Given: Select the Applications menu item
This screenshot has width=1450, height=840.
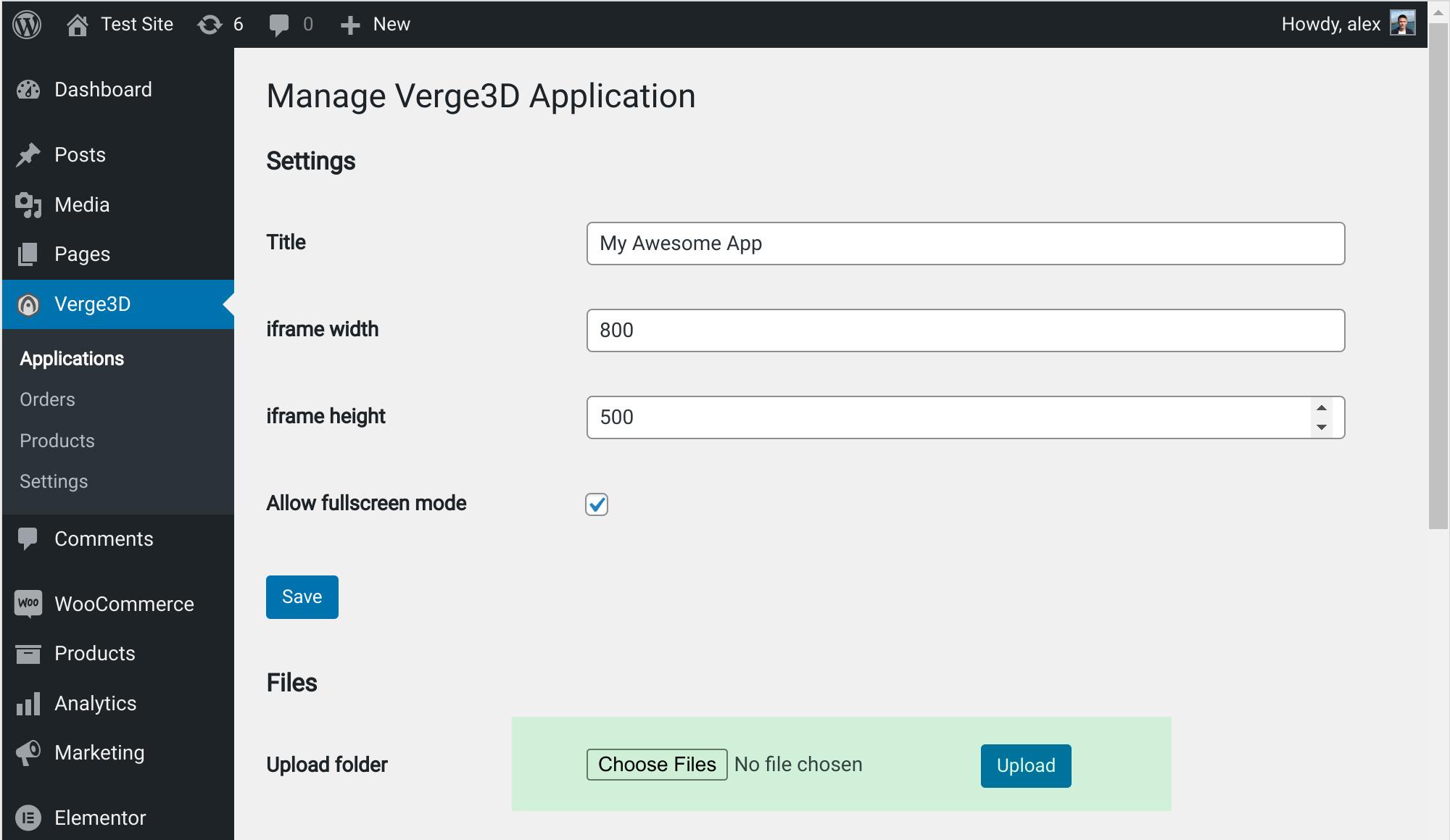Looking at the screenshot, I should pos(71,358).
